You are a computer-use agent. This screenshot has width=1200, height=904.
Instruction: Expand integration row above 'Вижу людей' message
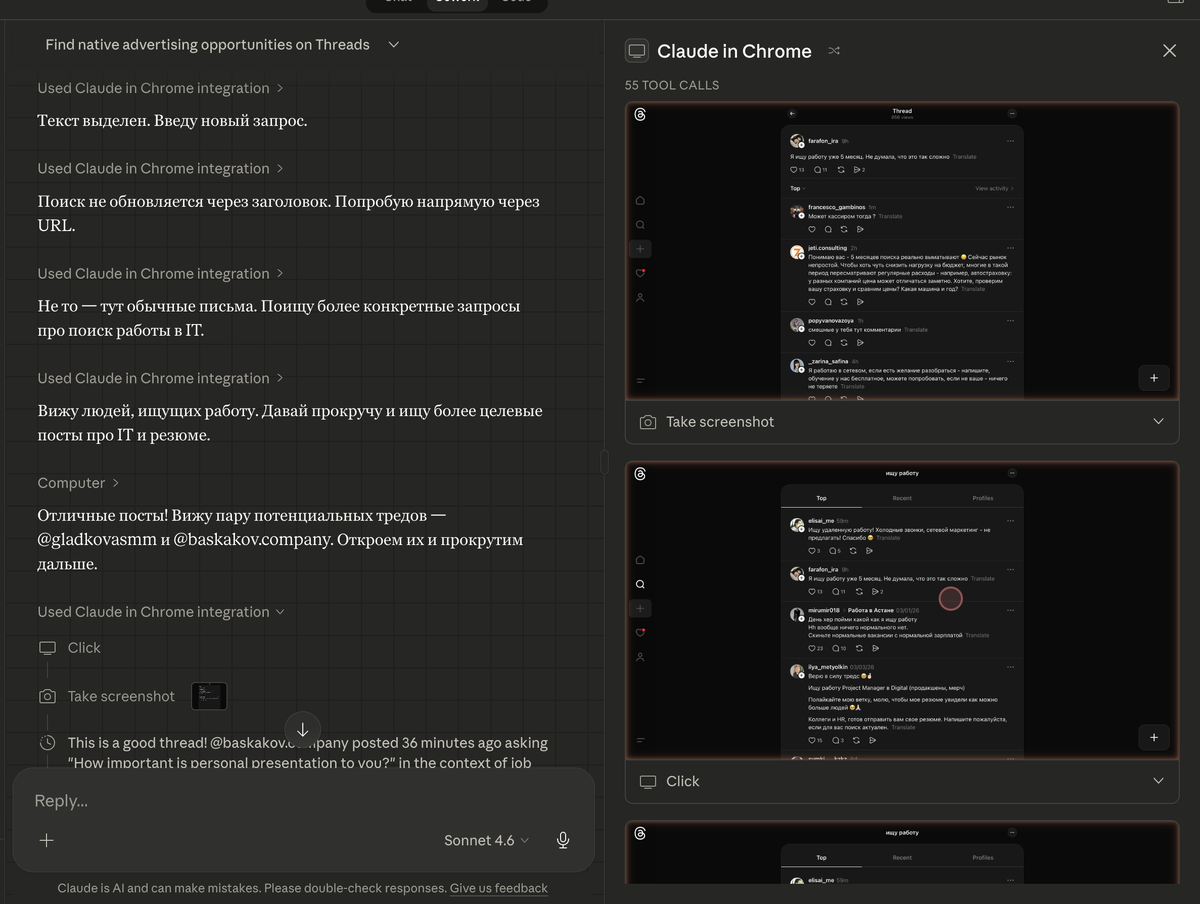tap(160, 378)
